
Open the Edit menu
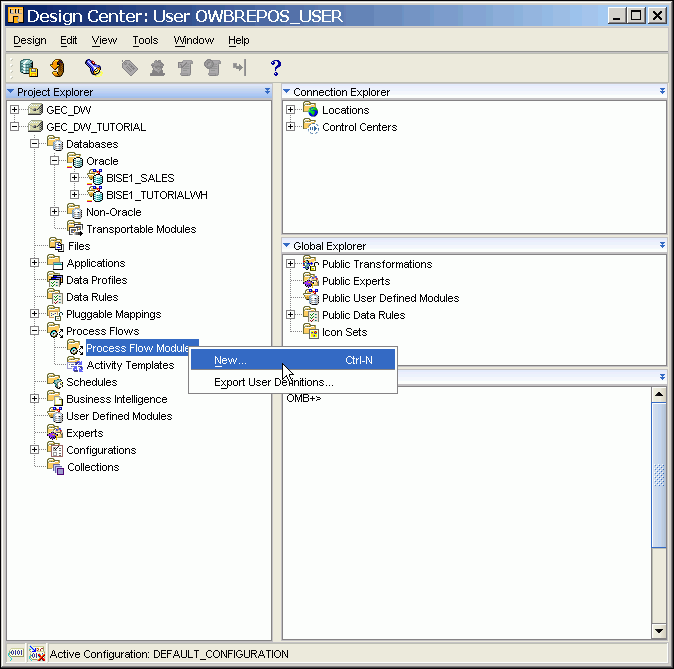(68, 40)
